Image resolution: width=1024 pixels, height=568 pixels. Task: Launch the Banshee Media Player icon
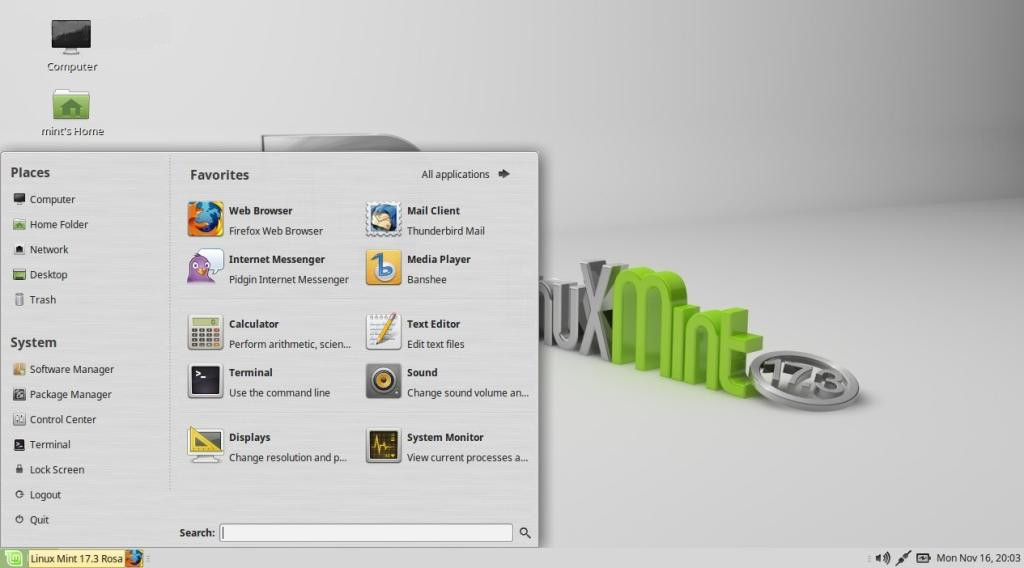click(383, 267)
